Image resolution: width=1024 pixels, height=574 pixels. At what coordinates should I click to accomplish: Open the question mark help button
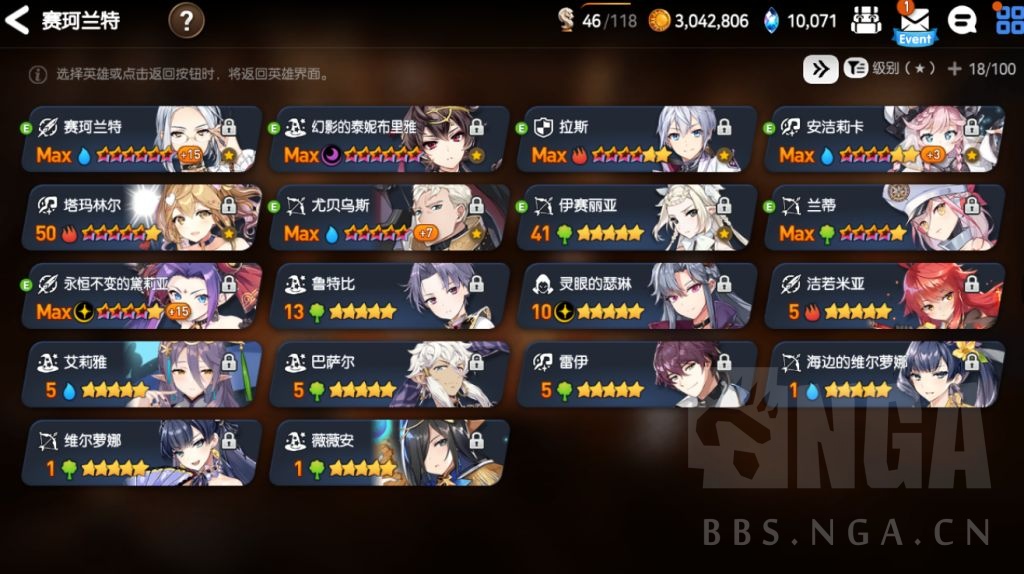point(186,21)
